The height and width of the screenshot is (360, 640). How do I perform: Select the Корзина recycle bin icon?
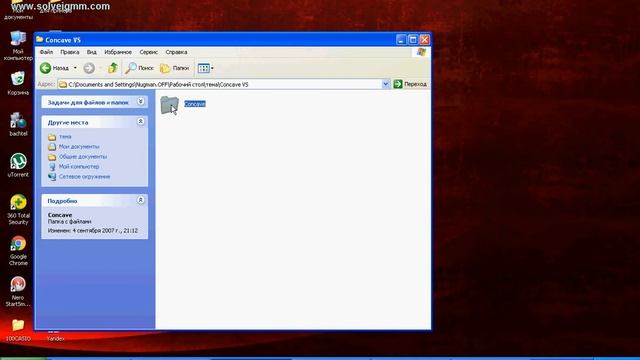(18, 83)
